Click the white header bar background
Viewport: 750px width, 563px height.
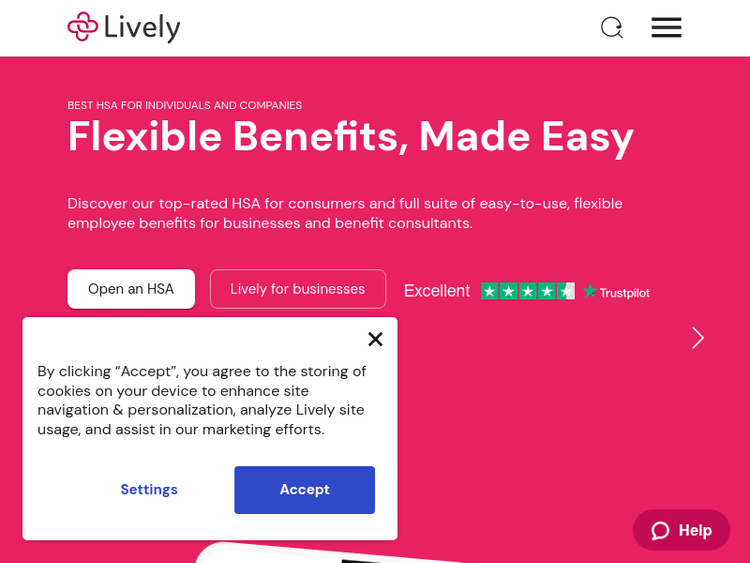[x=400, y=27]
